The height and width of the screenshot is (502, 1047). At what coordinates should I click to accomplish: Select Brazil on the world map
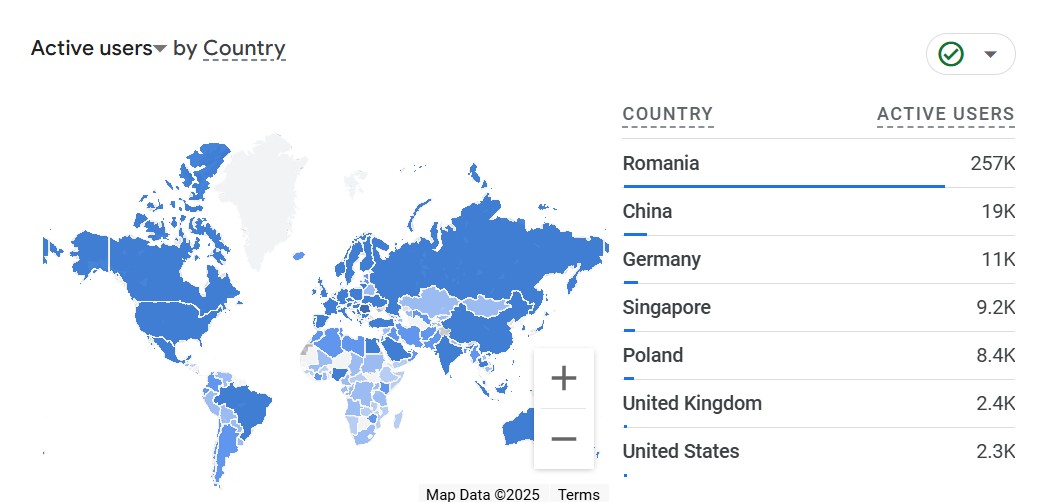point(246,407)
